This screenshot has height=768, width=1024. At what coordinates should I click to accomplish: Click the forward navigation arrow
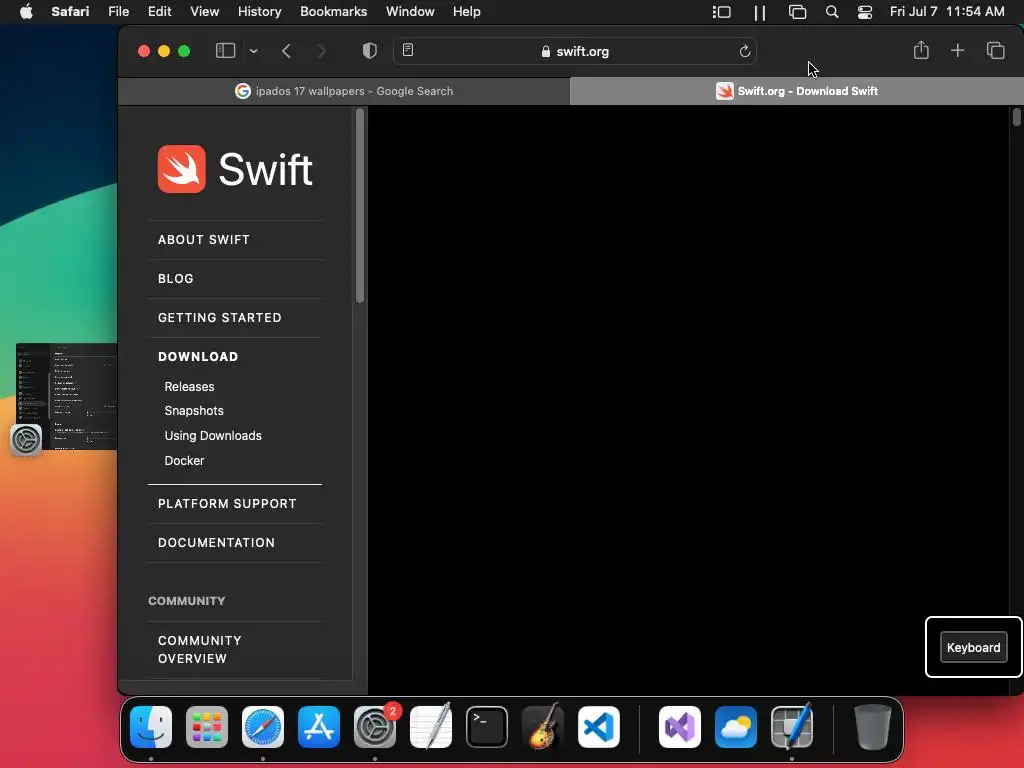click(x=321, y=51)
